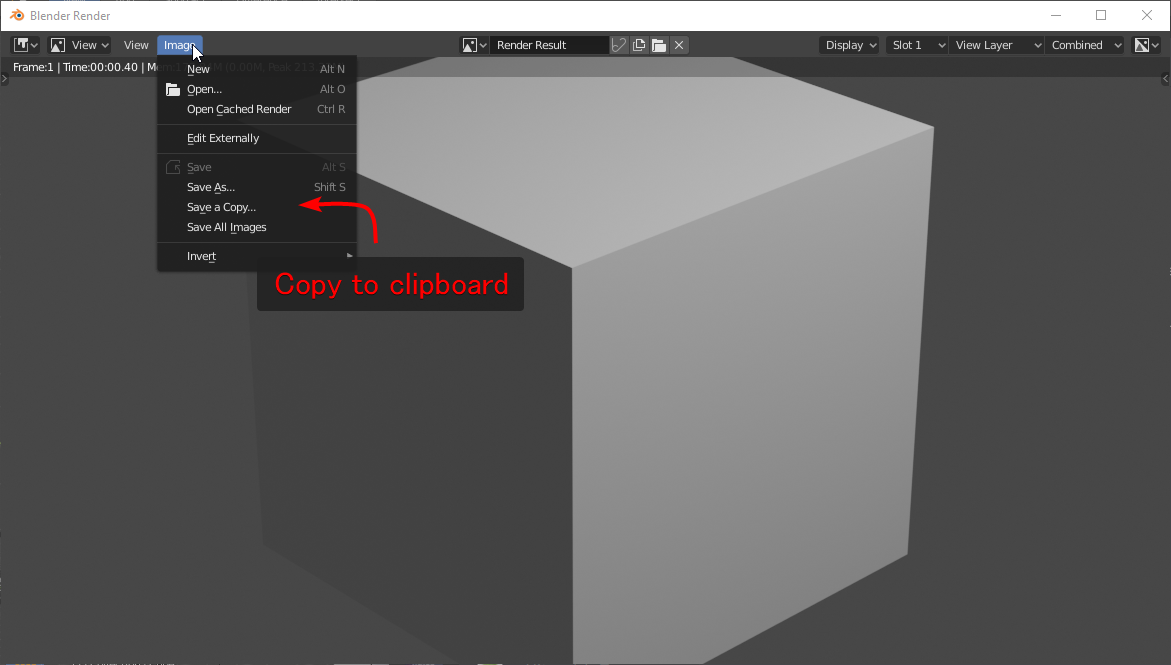Open the View menu
Screen dimensions: 1171x665
(x=136, y=45)
